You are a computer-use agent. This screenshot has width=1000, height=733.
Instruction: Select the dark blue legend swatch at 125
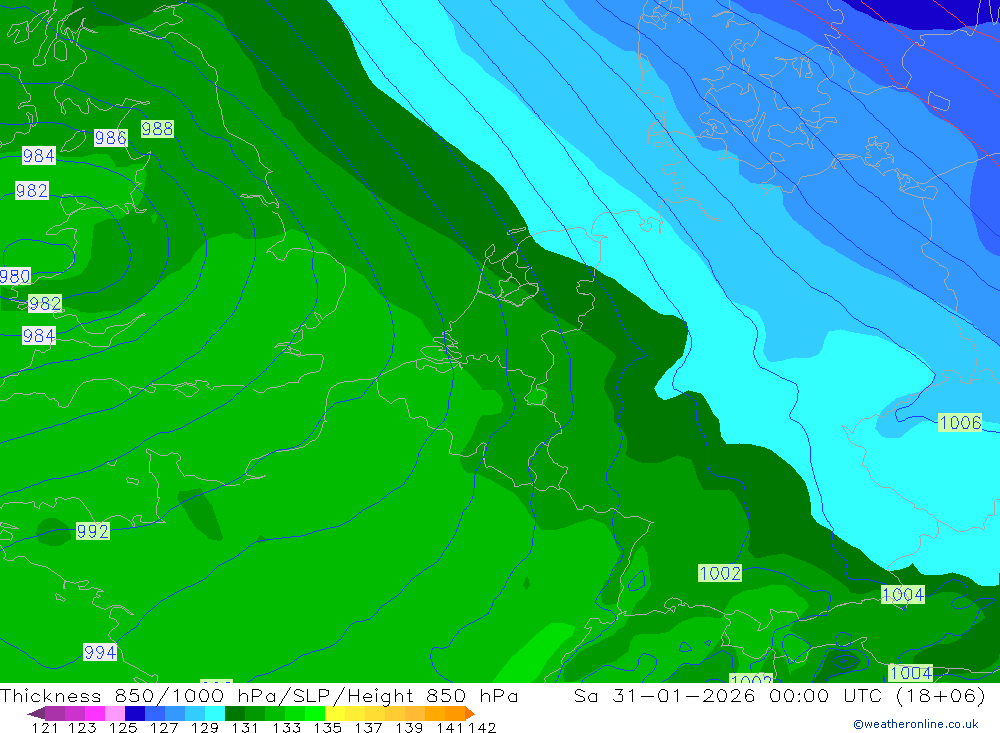135,713
